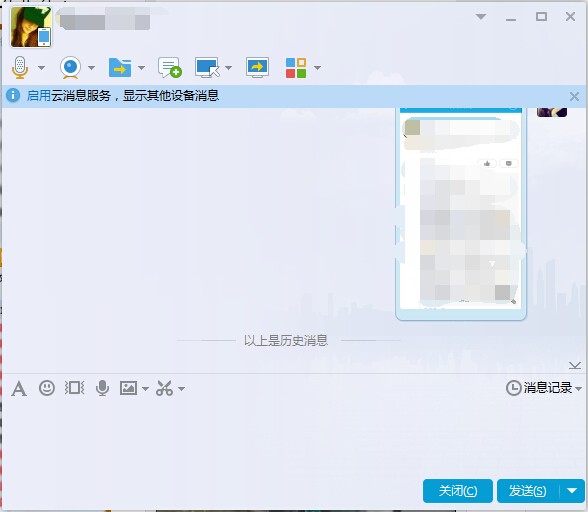Open the sent phone screenshot image

tap(461, 214)
